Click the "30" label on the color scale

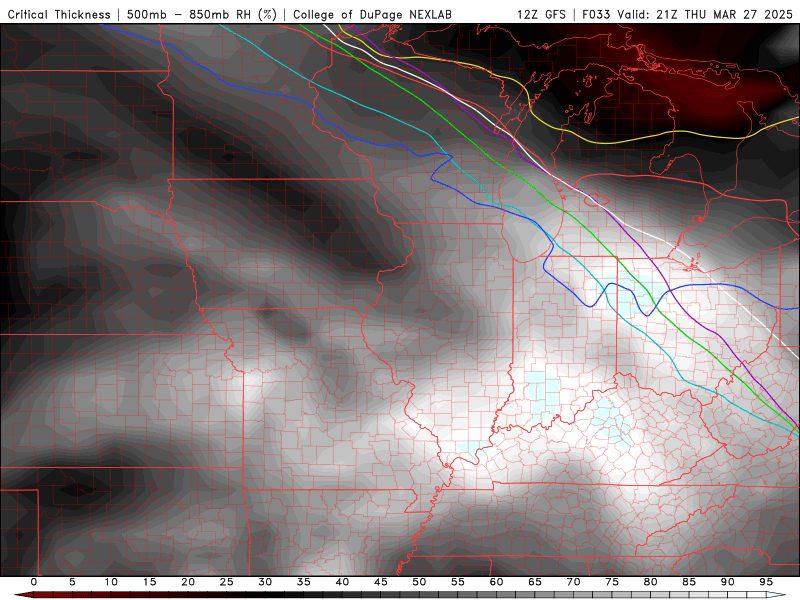[x=265, y=582]
